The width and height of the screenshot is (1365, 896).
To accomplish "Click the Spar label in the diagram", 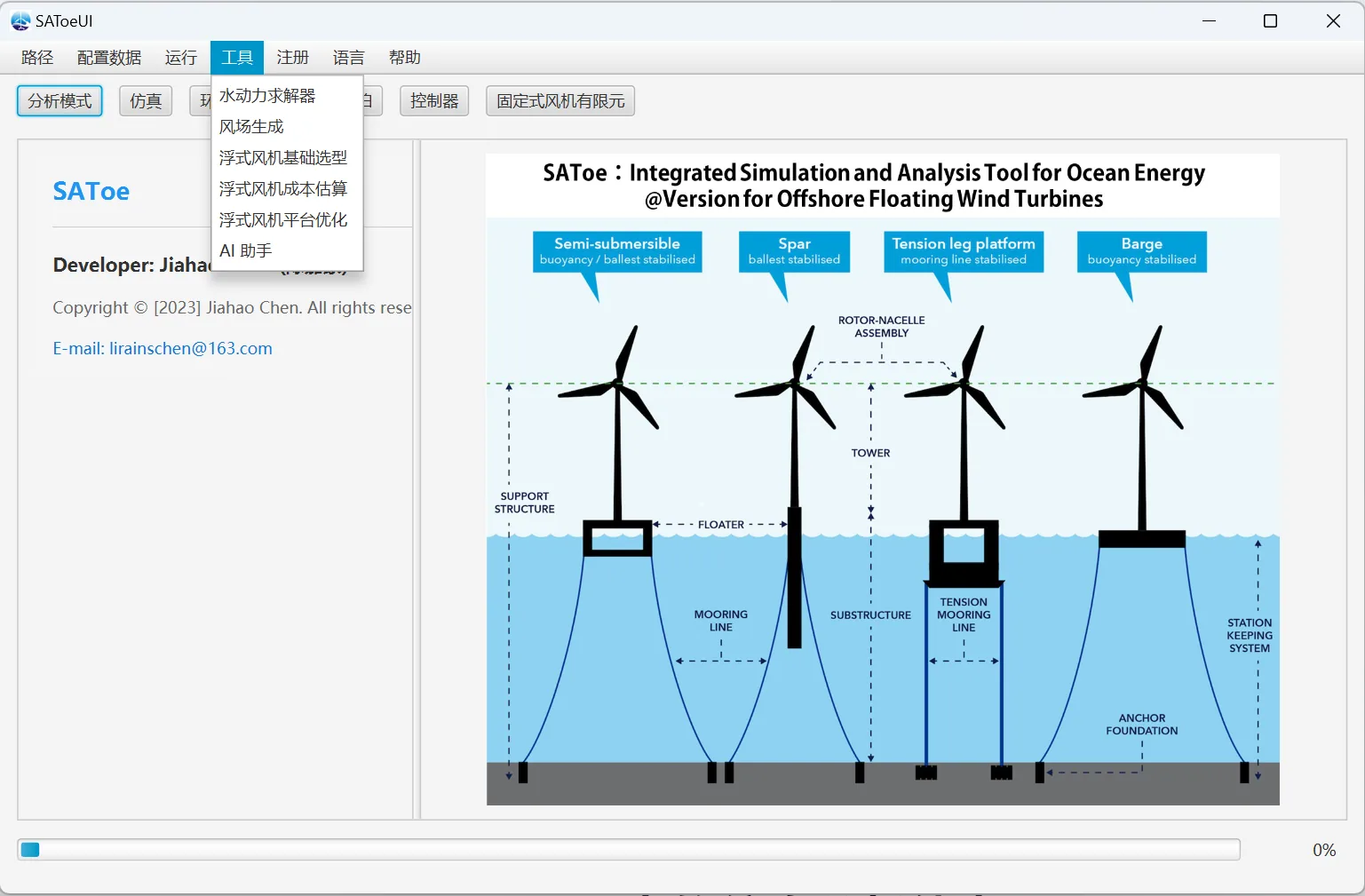I will (x=794, y=251).
